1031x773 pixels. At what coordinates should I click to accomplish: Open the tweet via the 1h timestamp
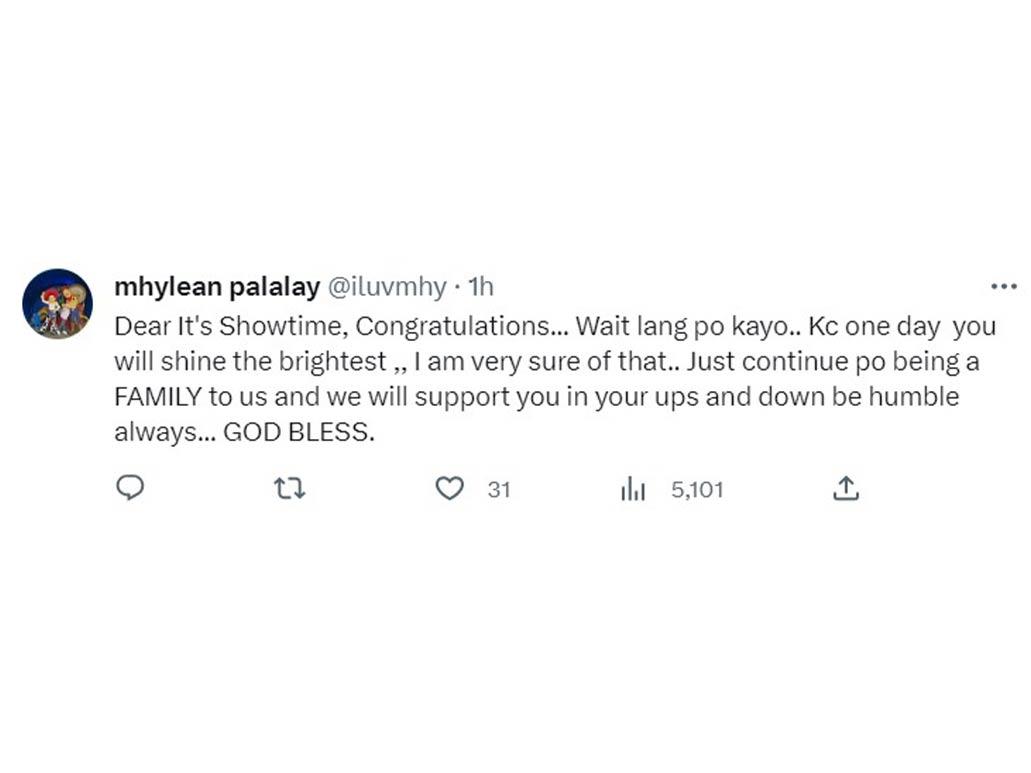pos(478,286)
